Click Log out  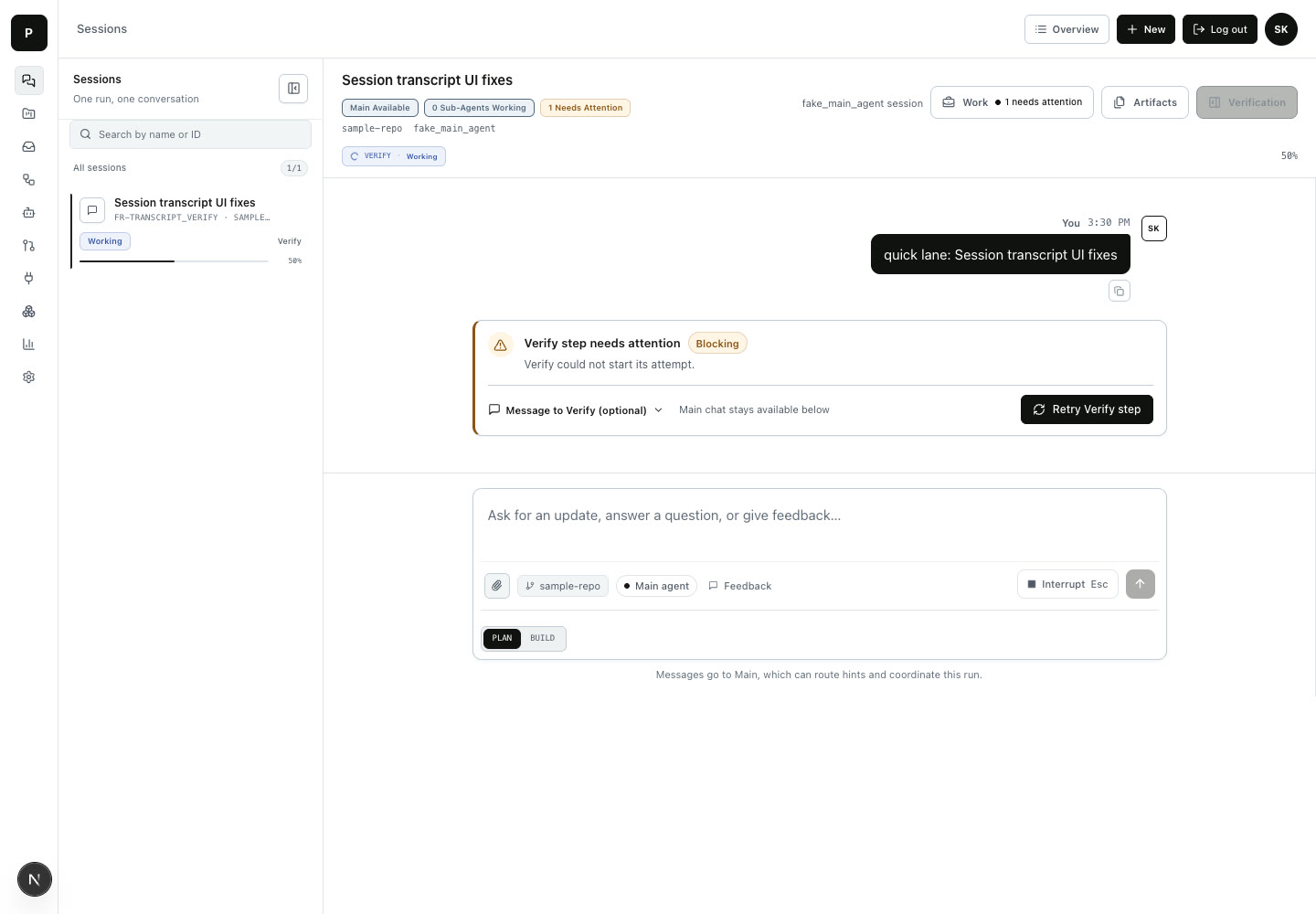click(x=1220, y=29)
